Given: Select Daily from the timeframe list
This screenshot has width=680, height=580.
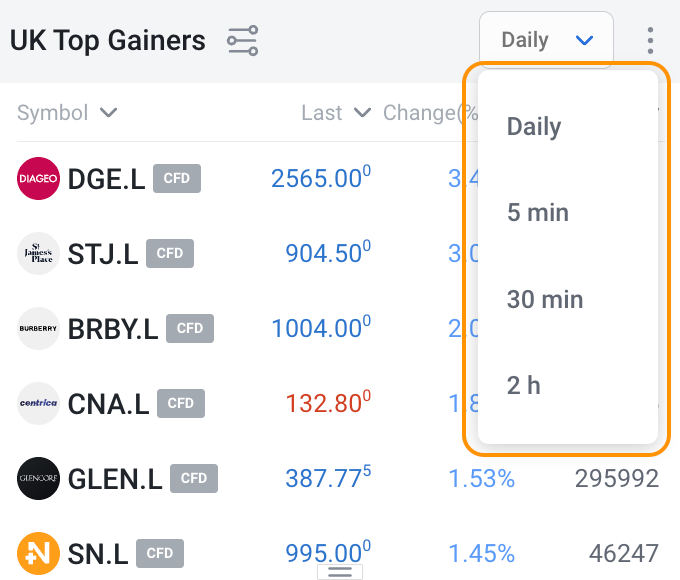Looking at the screenshot, I should pyautogui.click(x=534, y=127).
